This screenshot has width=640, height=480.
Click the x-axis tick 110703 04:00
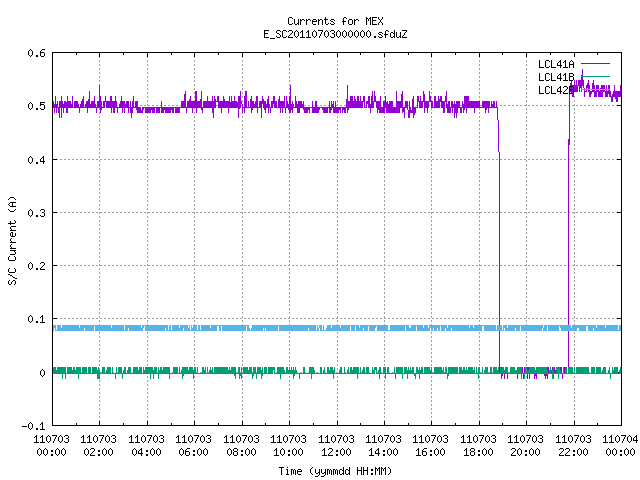[146, 446]
